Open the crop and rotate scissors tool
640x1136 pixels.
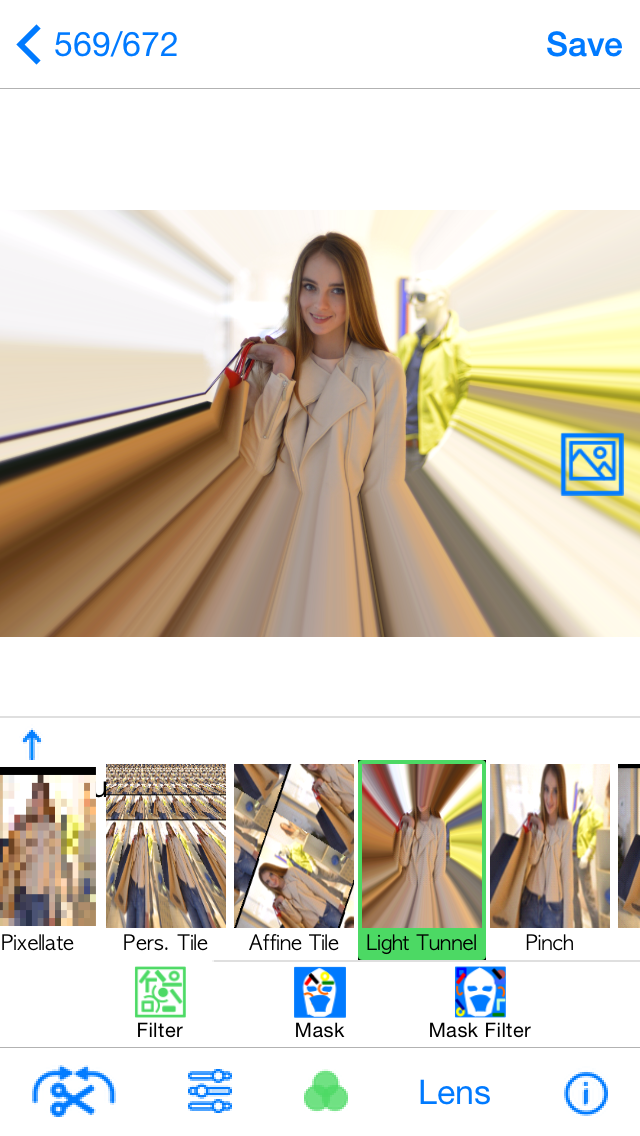73,1091
